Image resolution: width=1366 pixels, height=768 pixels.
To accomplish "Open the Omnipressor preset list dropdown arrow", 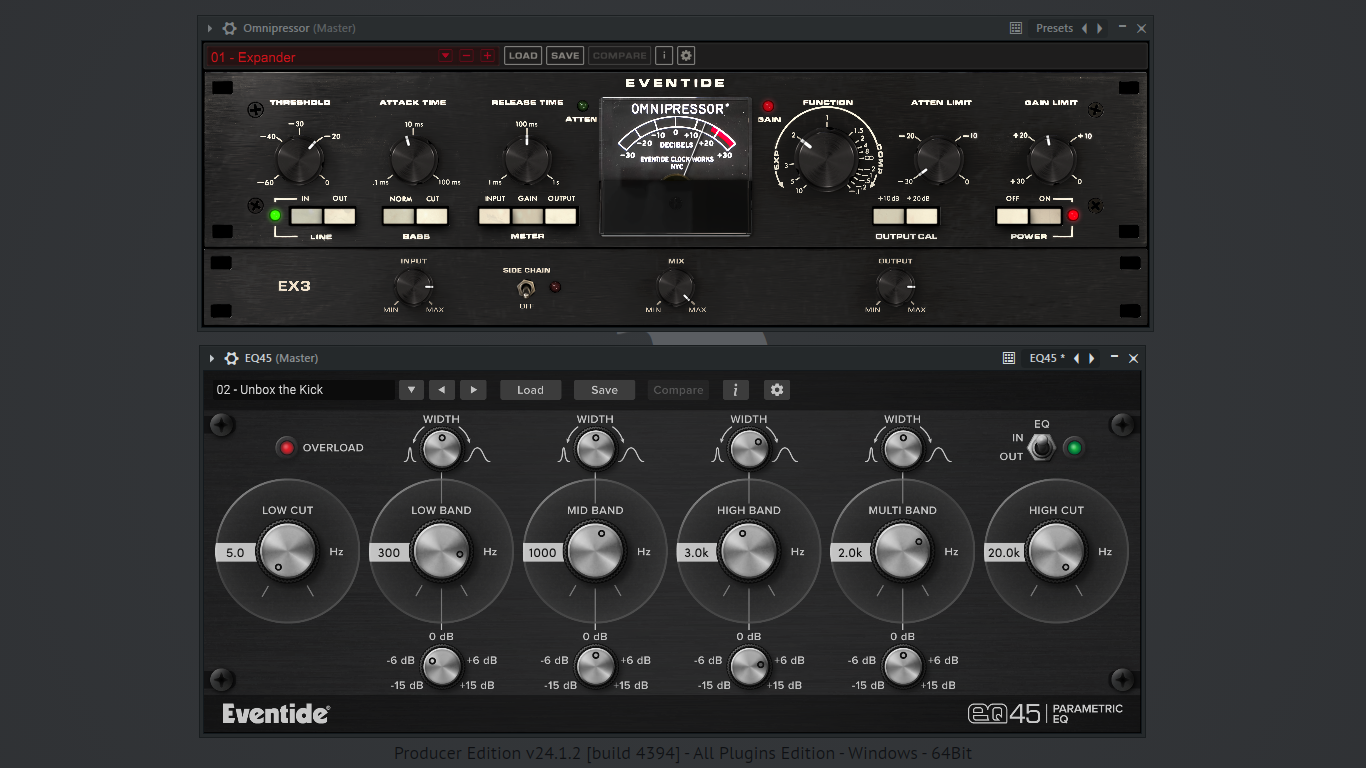I will coord(446,56).
